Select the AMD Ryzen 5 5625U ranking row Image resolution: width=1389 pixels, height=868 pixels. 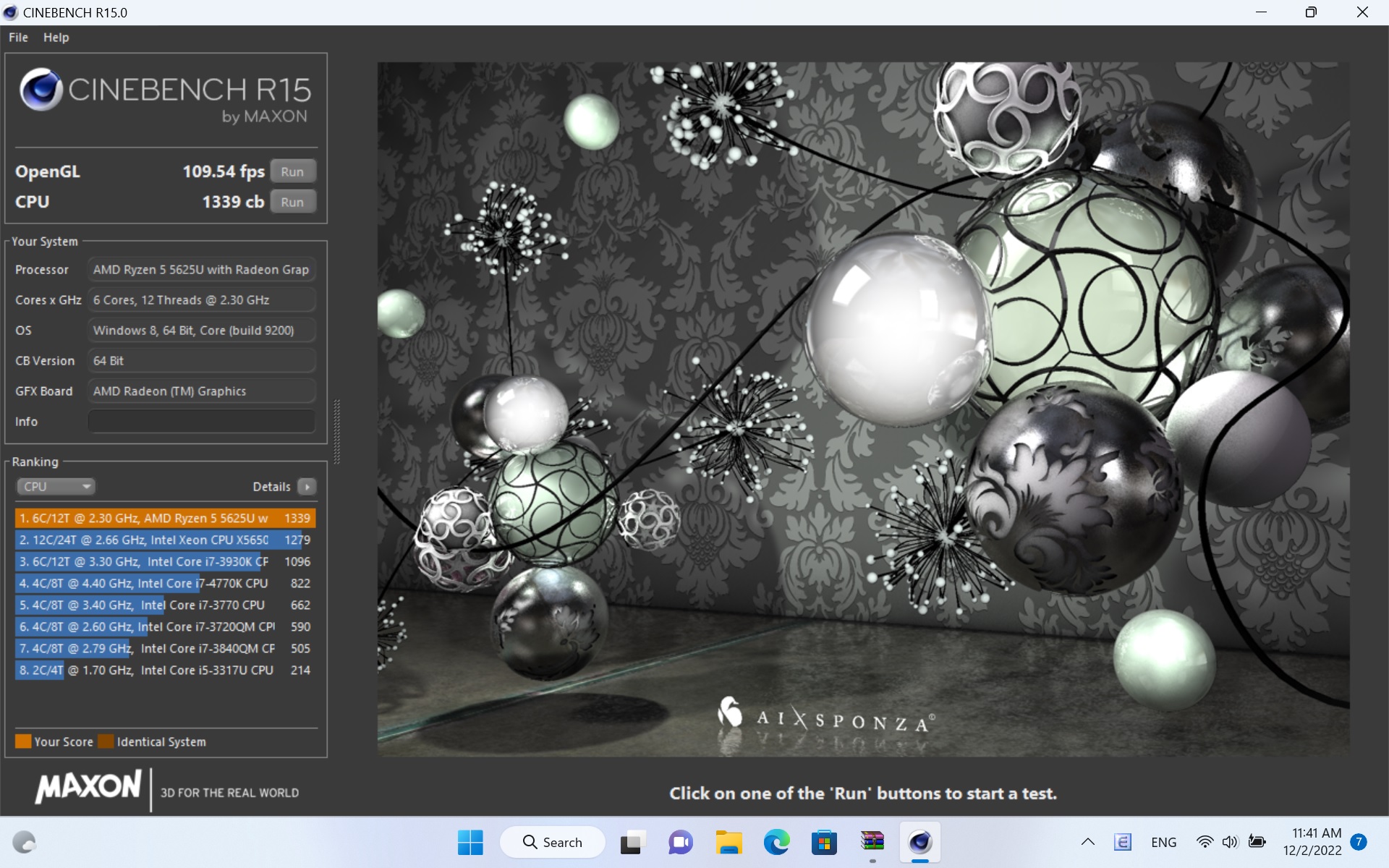(x=165, y=518)
